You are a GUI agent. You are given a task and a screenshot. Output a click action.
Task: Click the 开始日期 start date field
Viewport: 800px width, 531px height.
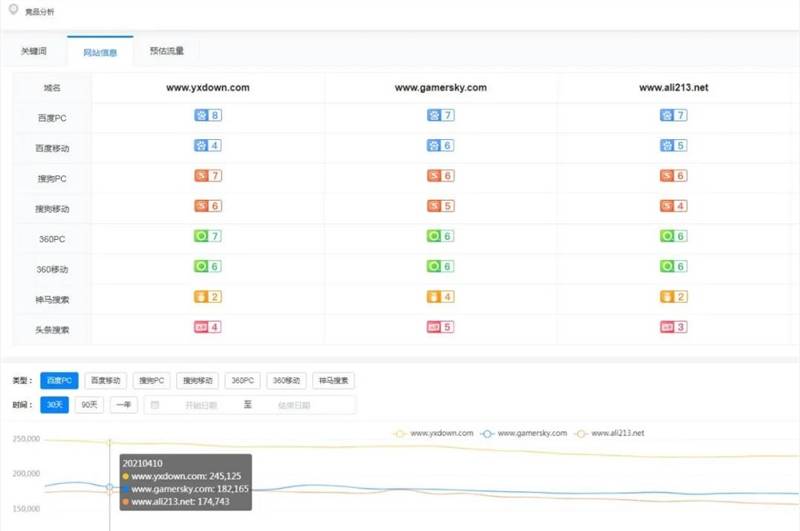point(201,406)
